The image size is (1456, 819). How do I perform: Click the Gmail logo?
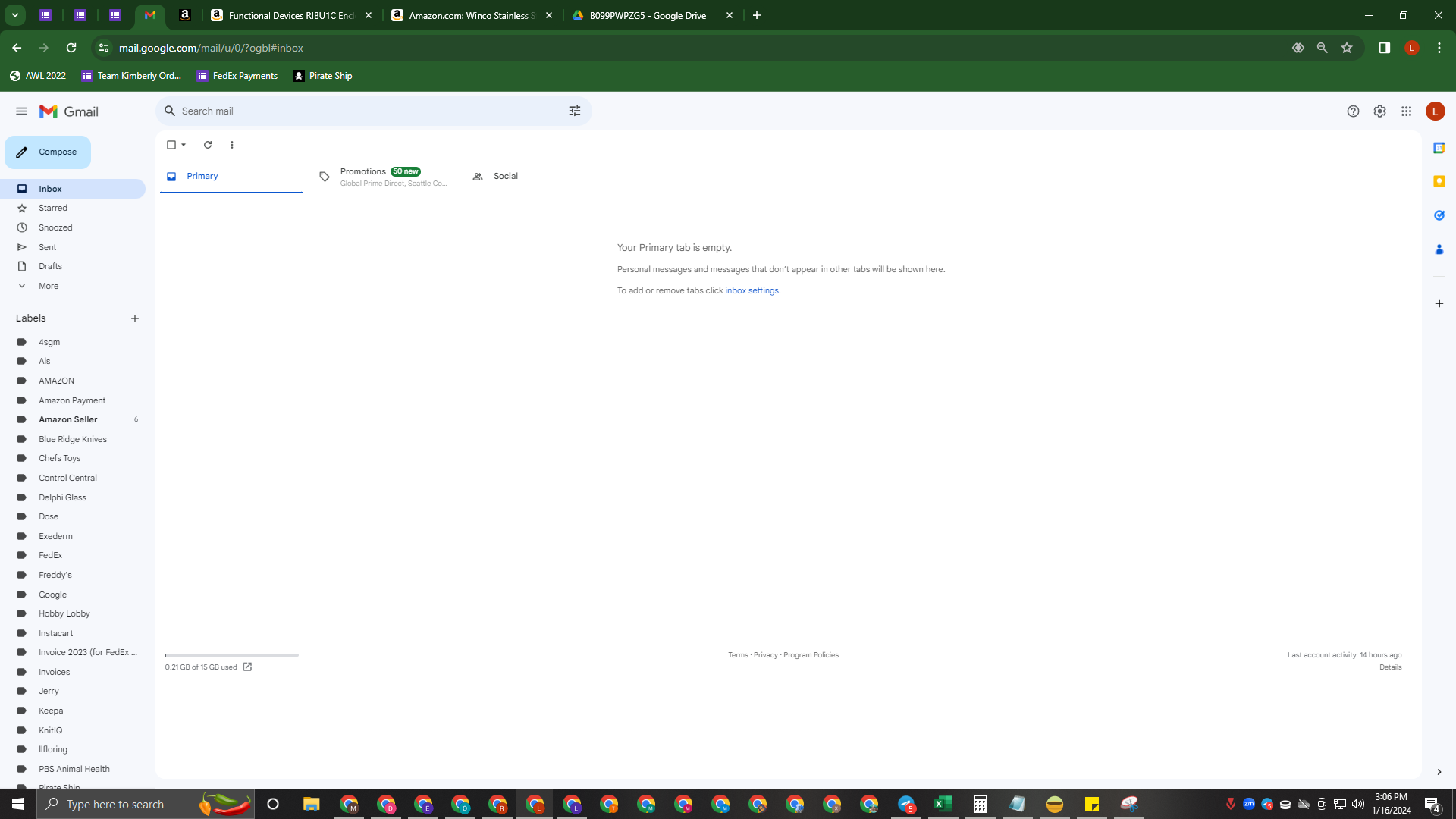pos(69,111)
